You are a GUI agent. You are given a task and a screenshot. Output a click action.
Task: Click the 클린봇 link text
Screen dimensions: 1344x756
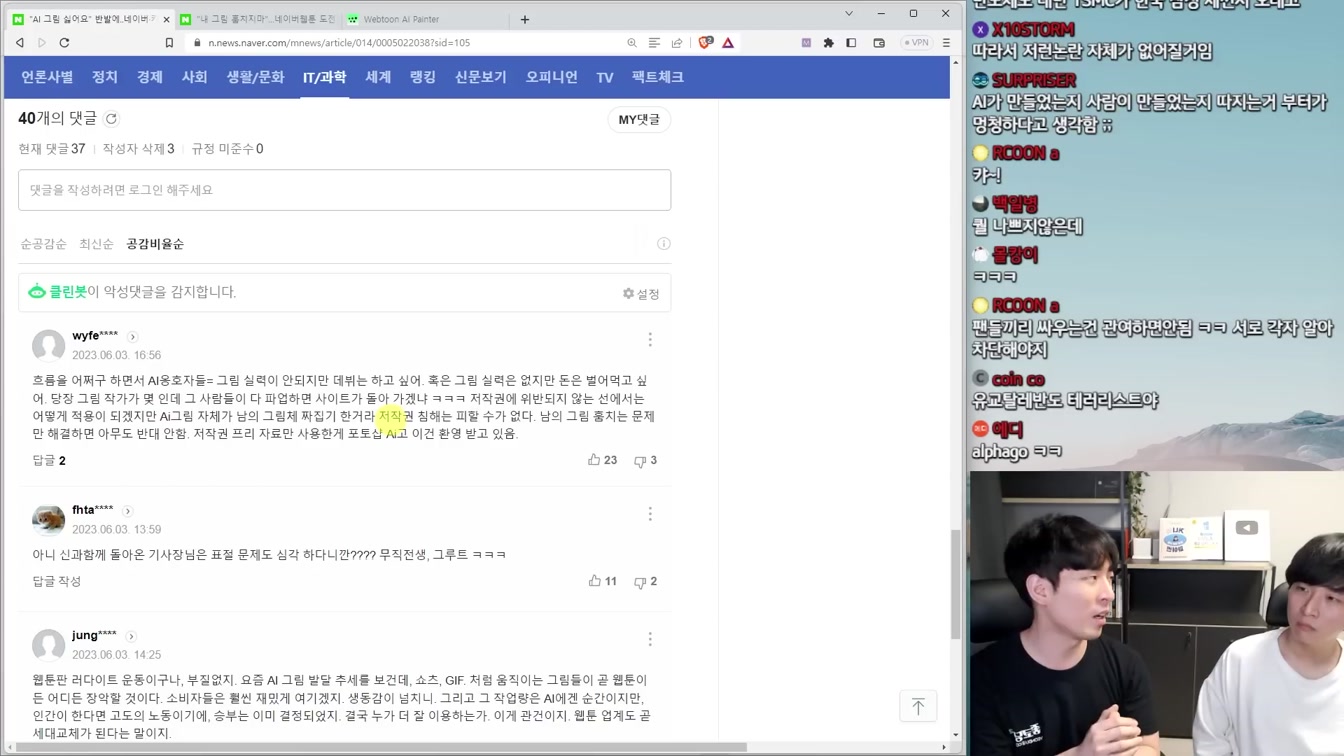[x=68, y=292]
